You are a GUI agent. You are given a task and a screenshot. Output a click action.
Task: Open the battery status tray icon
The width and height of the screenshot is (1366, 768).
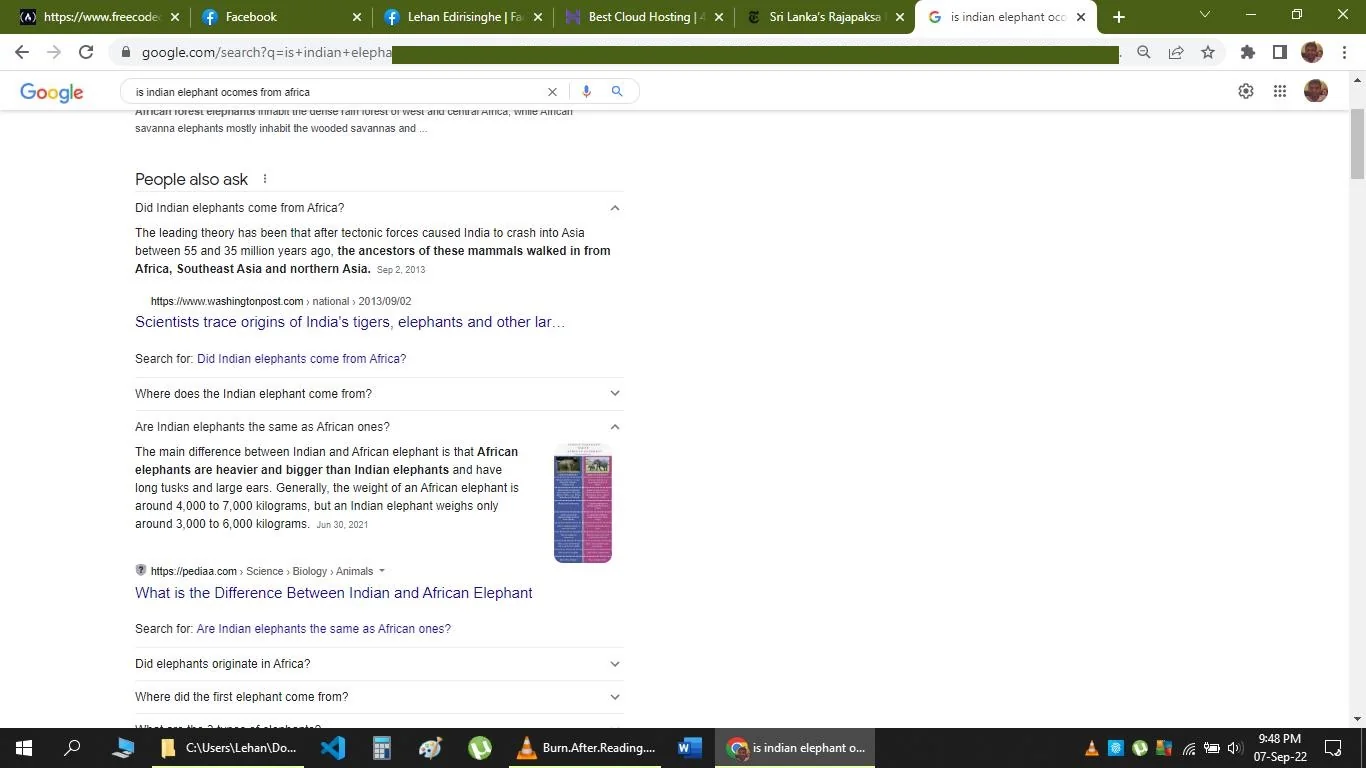pyautogui.click(x=1212, y=748)
